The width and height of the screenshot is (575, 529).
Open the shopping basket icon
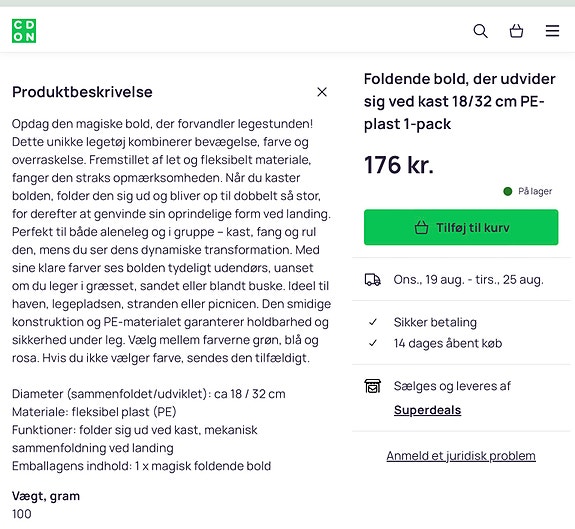516,31
